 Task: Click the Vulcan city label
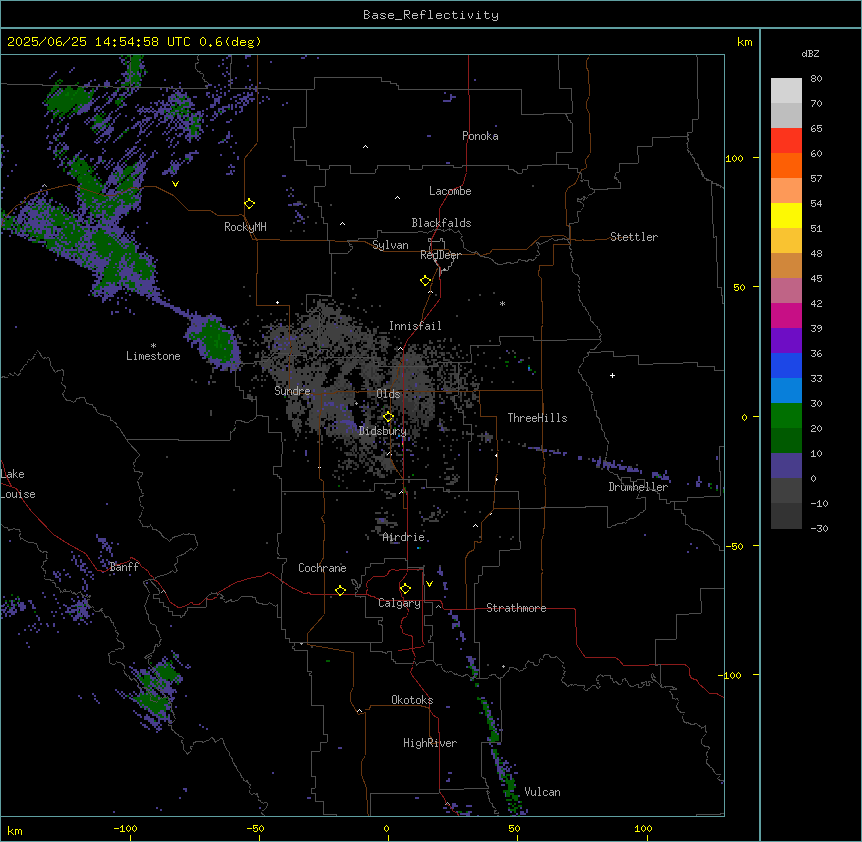coord(543,792)
